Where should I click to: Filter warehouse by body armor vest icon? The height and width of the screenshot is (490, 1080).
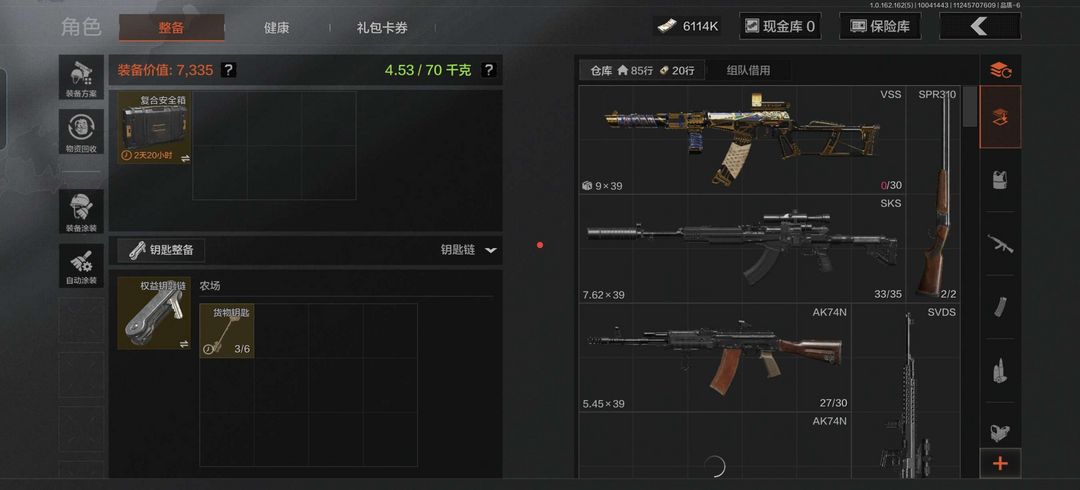1000,180
